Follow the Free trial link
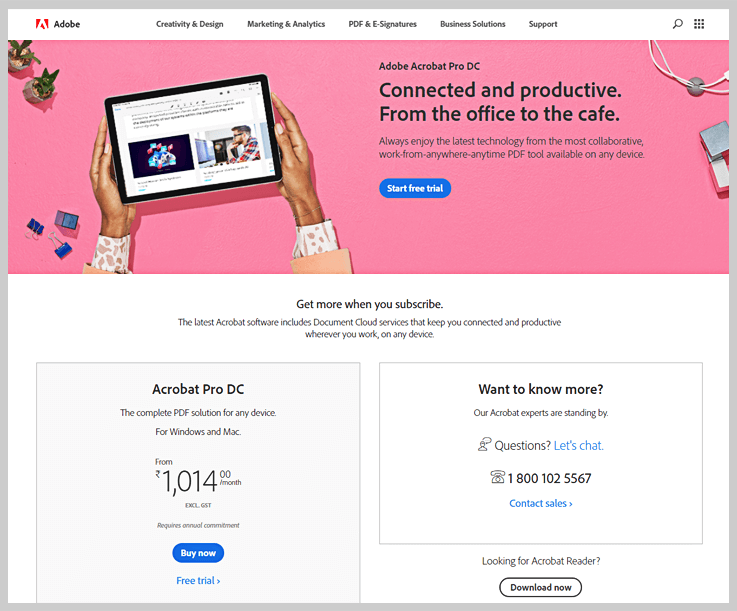737x611 pixels. coord(198,581)
